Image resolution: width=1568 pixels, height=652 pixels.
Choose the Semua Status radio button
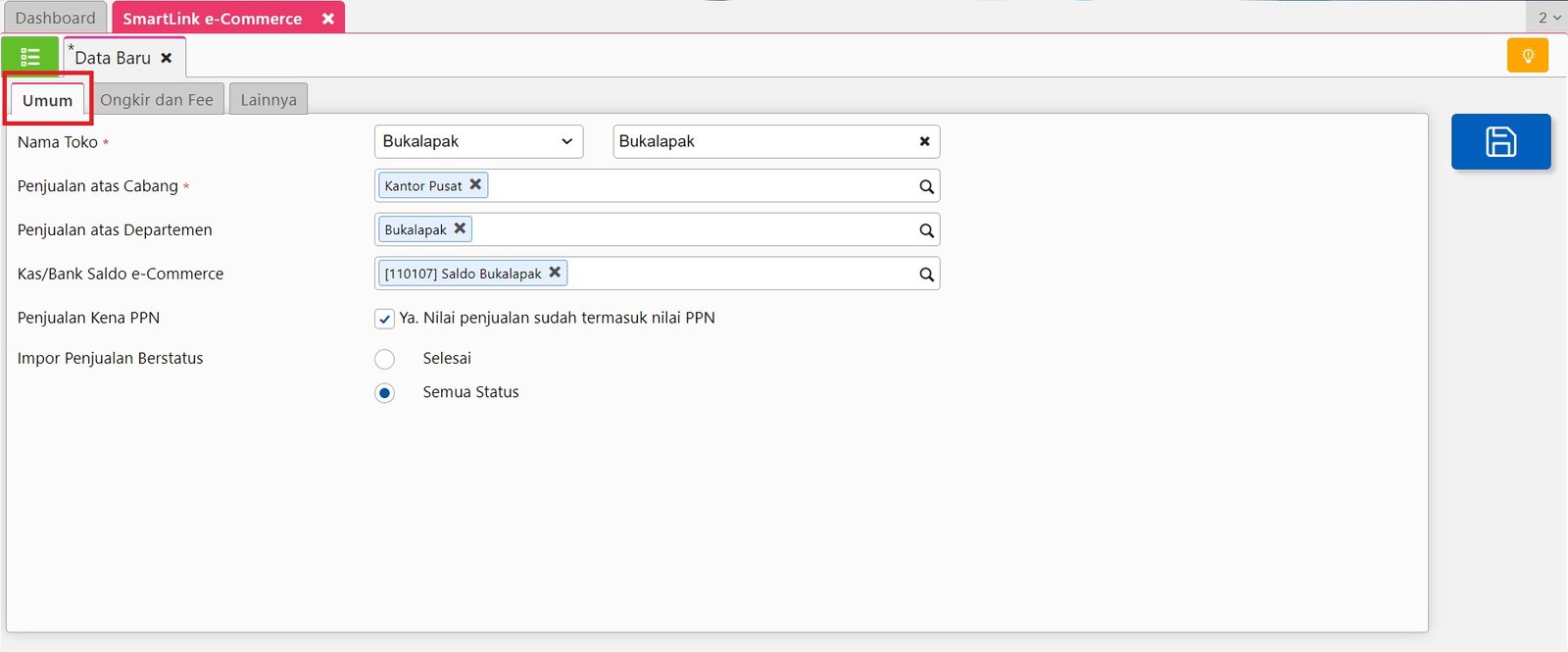point(385,393)
